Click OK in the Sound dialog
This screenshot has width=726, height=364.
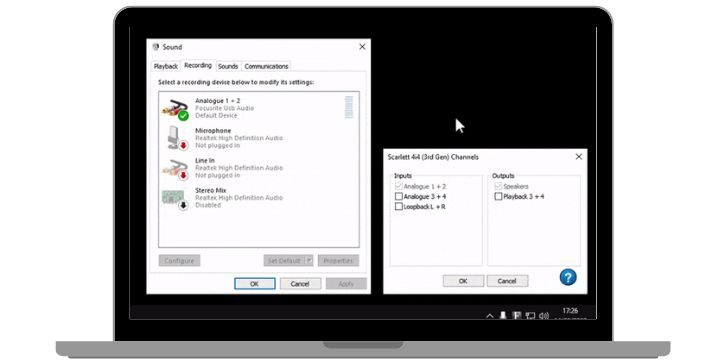(255, 283)
